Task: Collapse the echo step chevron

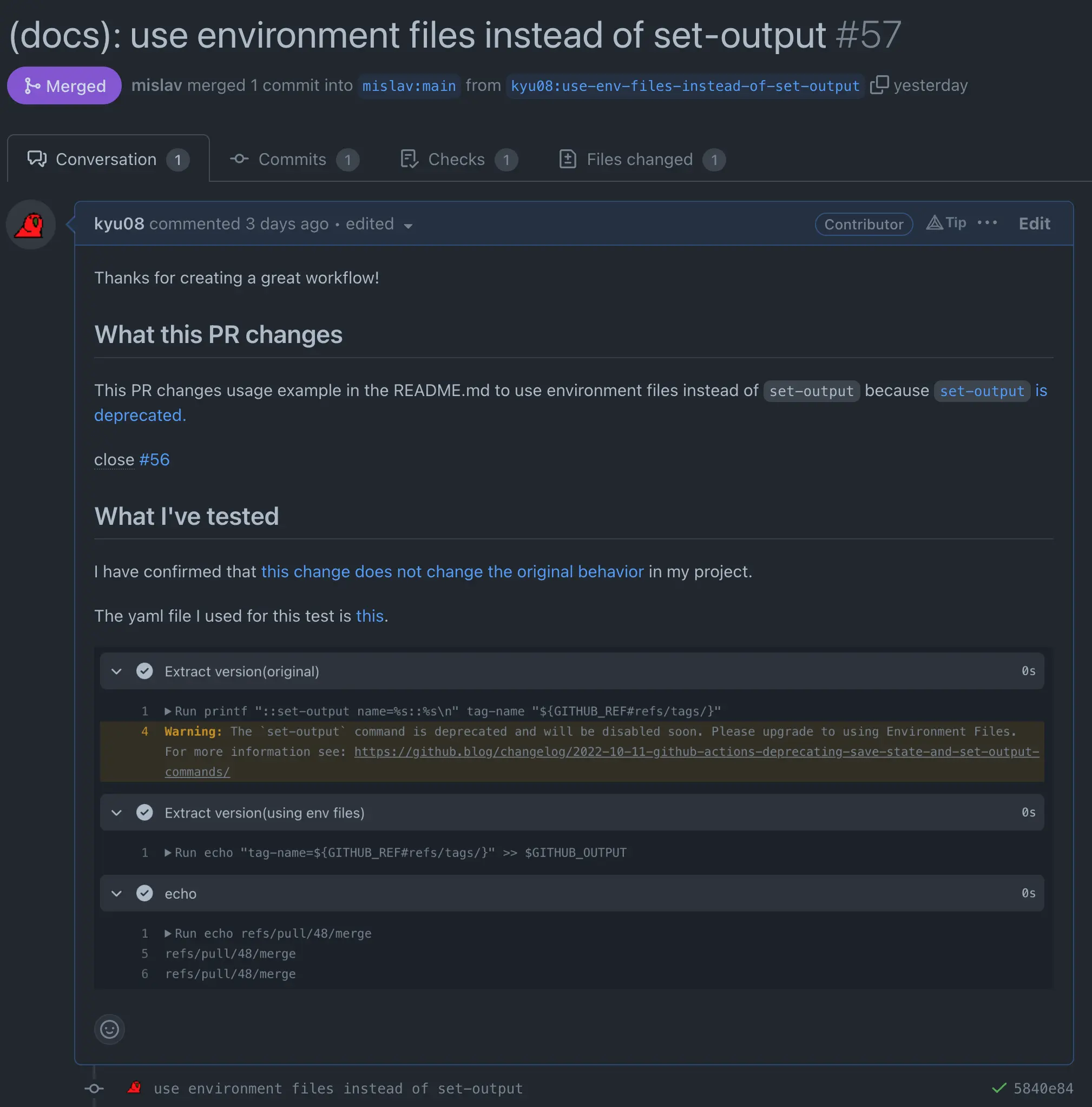Action: [117, 893]
